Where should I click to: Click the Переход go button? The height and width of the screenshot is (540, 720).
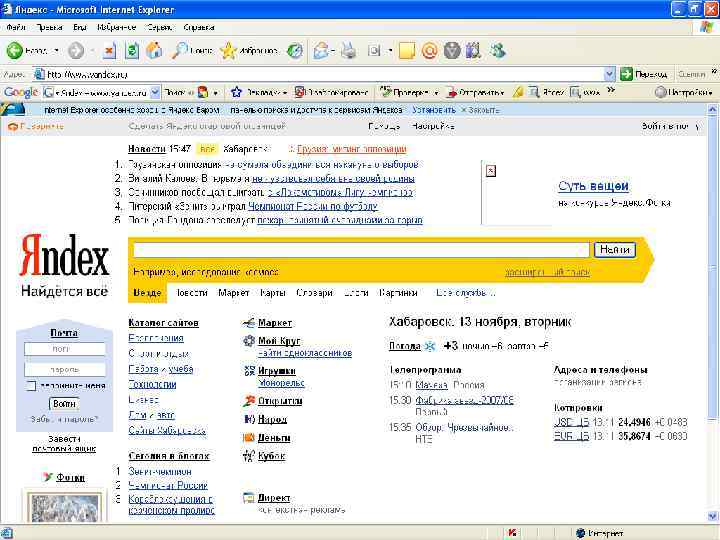(x=644, y=74)
